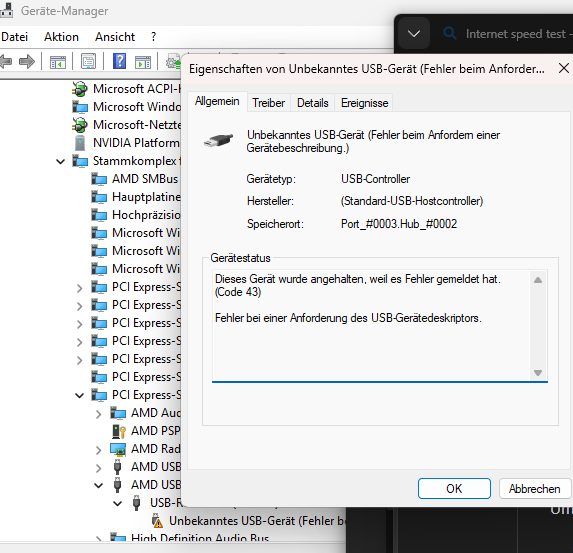Image resolution: width=573 pixels, height=553 pixels.
Task: Click the USB-Root hub icon
Action: pos(136,503)
